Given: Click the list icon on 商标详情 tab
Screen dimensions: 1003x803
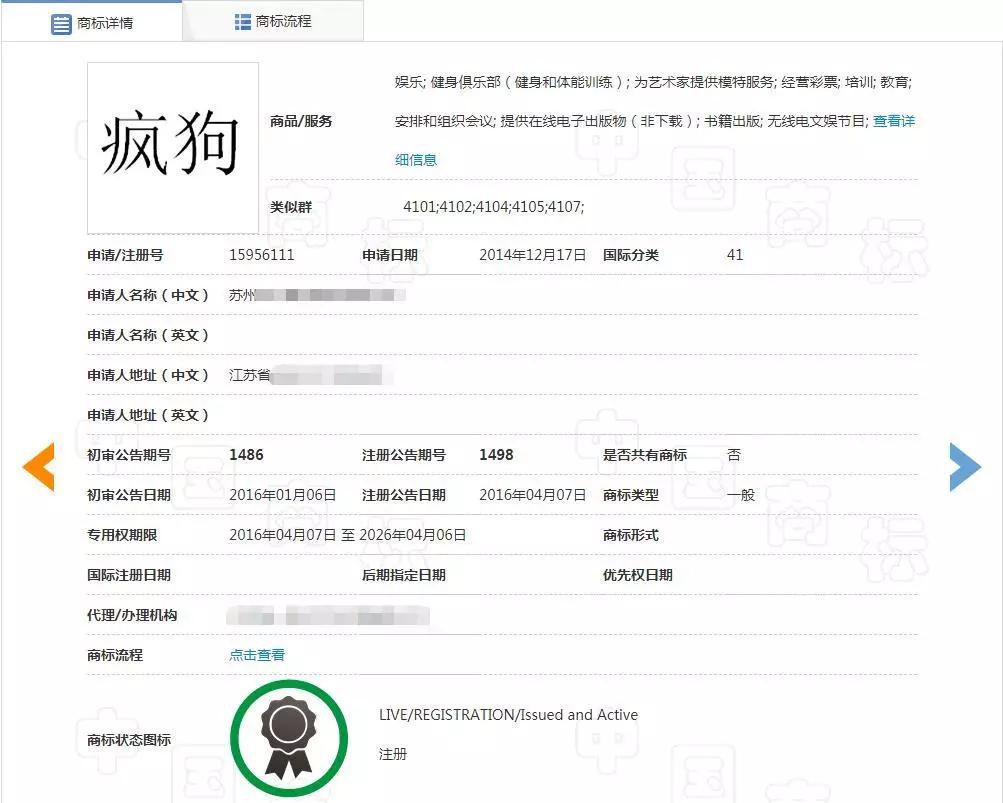Looking at the screenshot, I should (x=61, y=23).
